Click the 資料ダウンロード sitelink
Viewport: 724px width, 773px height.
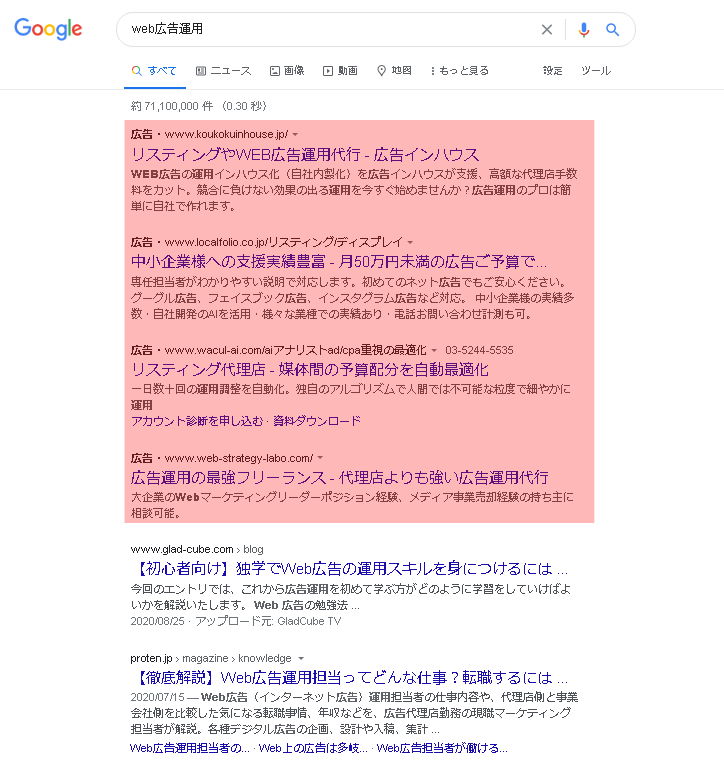point(317,421)
